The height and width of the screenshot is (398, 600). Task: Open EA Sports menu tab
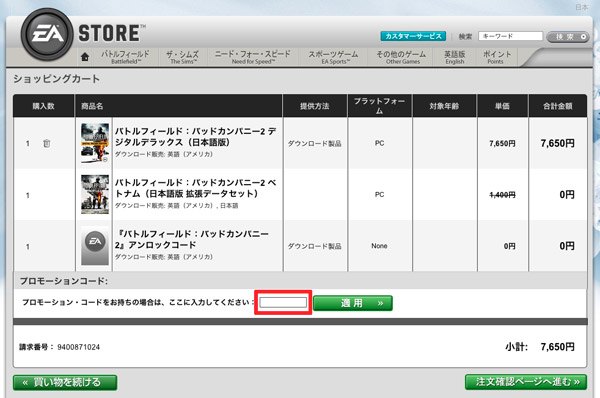pos(334,57)
